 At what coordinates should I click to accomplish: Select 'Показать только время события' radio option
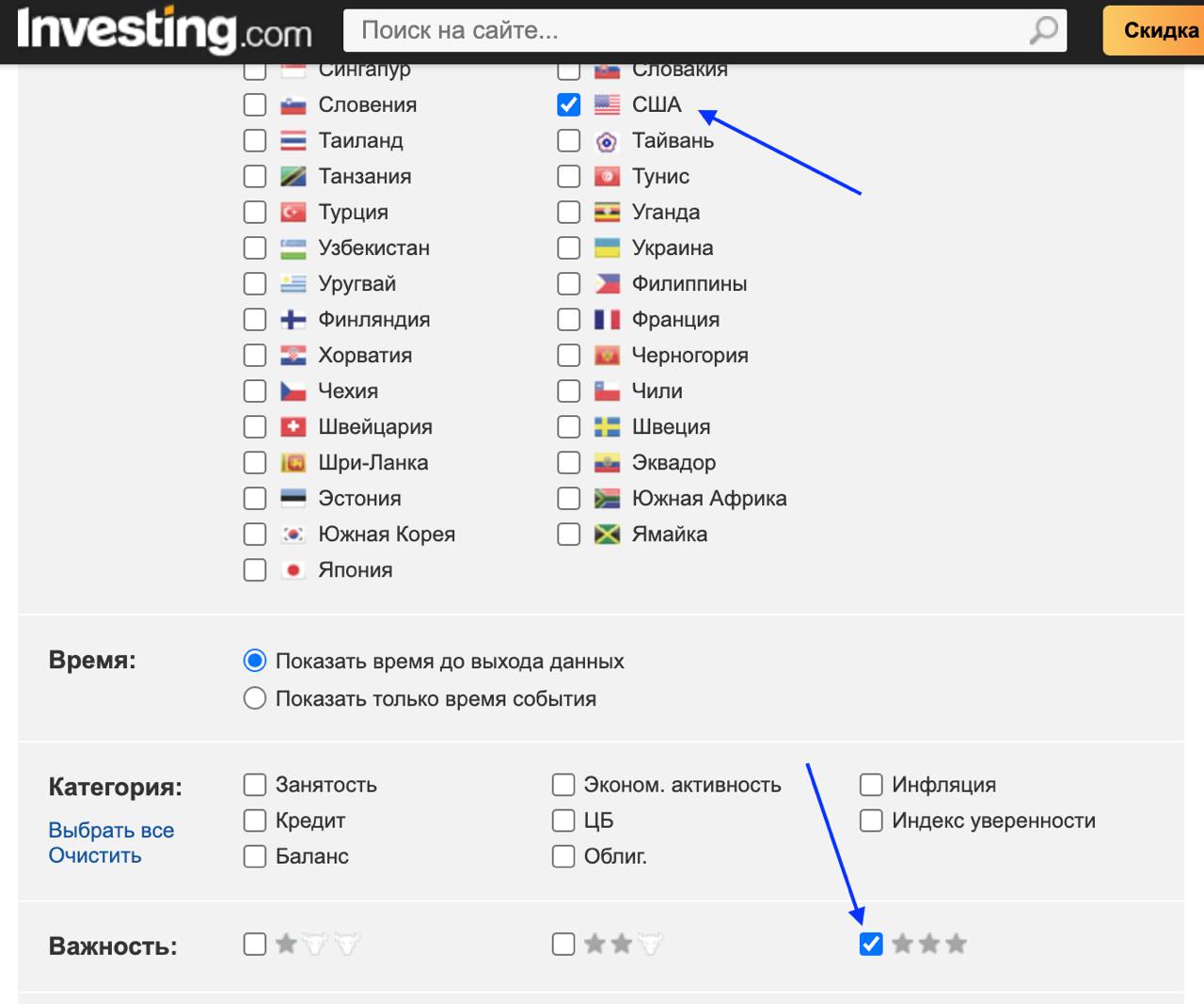tap(255, 699)
